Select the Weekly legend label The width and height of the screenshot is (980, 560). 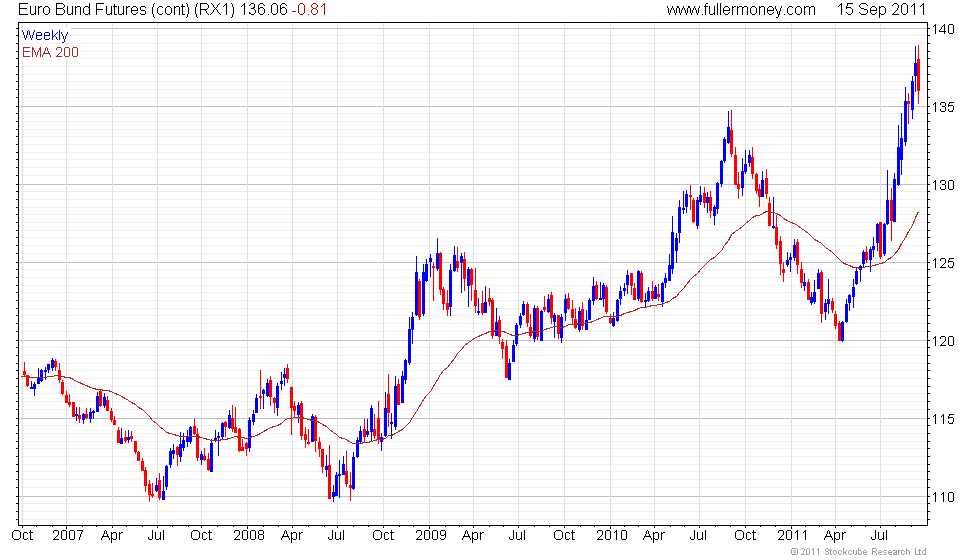point(45,35)
